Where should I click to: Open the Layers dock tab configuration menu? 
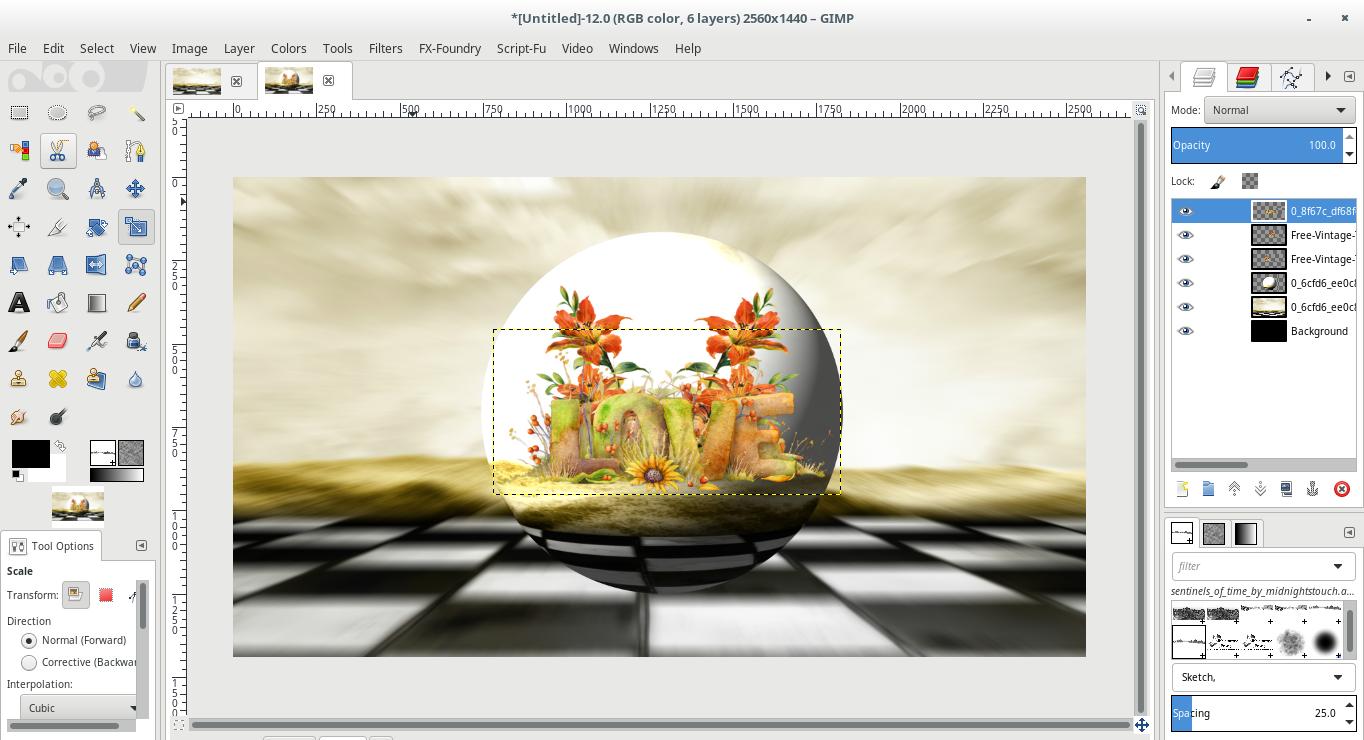[1349, 77]
